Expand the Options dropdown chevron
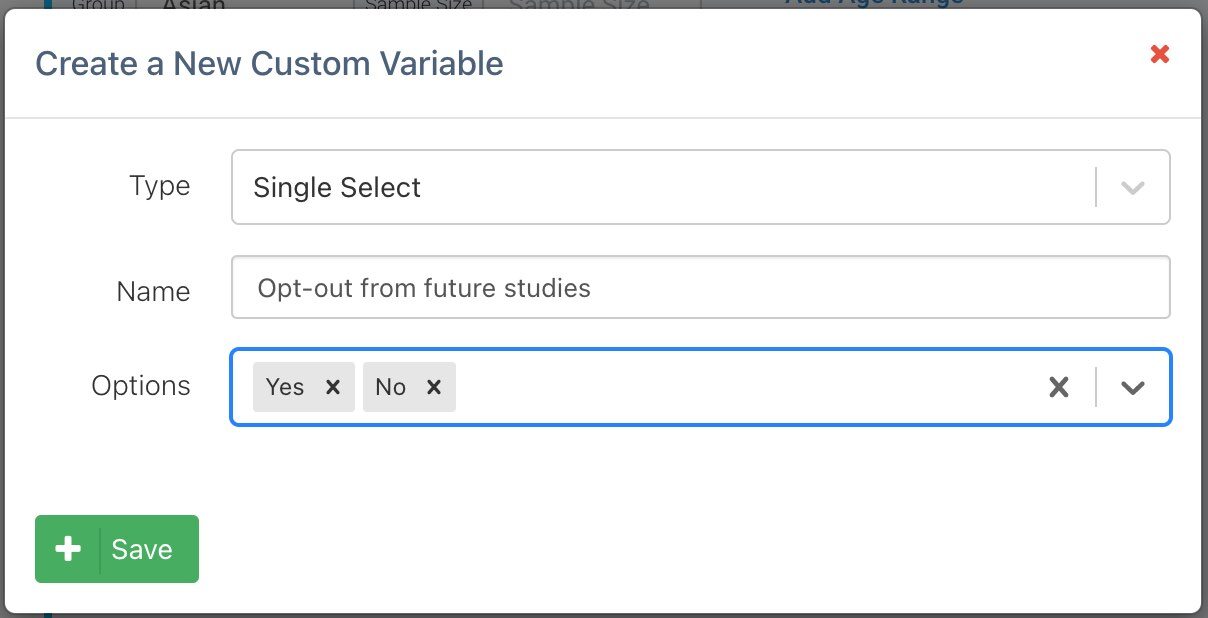Screen dimensions: 1208x618 pos(1132,387)
